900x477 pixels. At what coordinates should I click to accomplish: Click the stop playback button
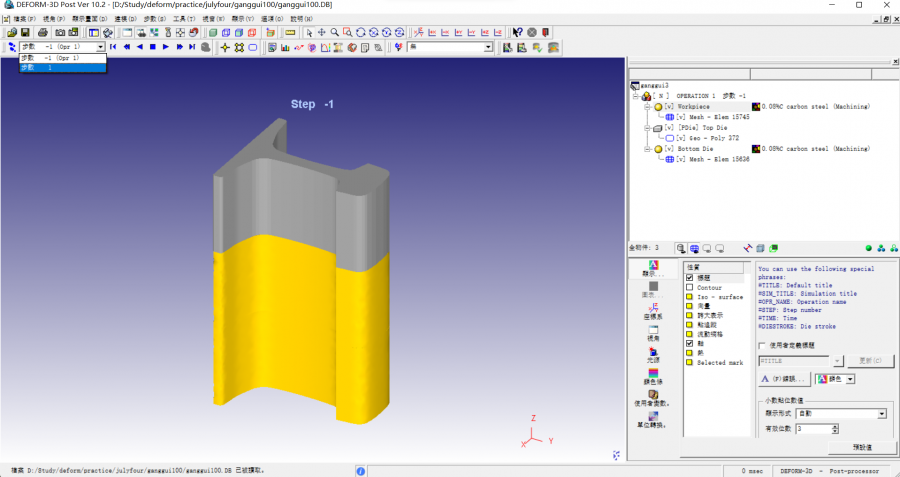tap(153, 47)
